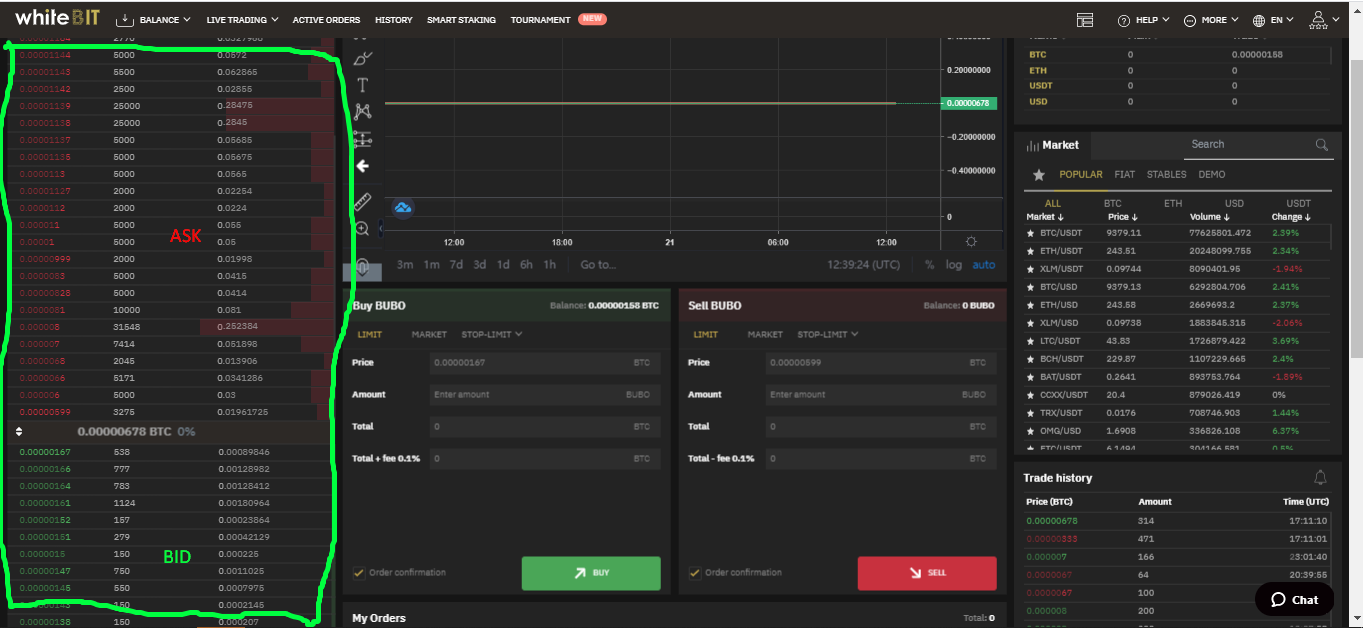Open the user account dropdown
The height and width of the screenshot is (628, 1363).
1323,20
